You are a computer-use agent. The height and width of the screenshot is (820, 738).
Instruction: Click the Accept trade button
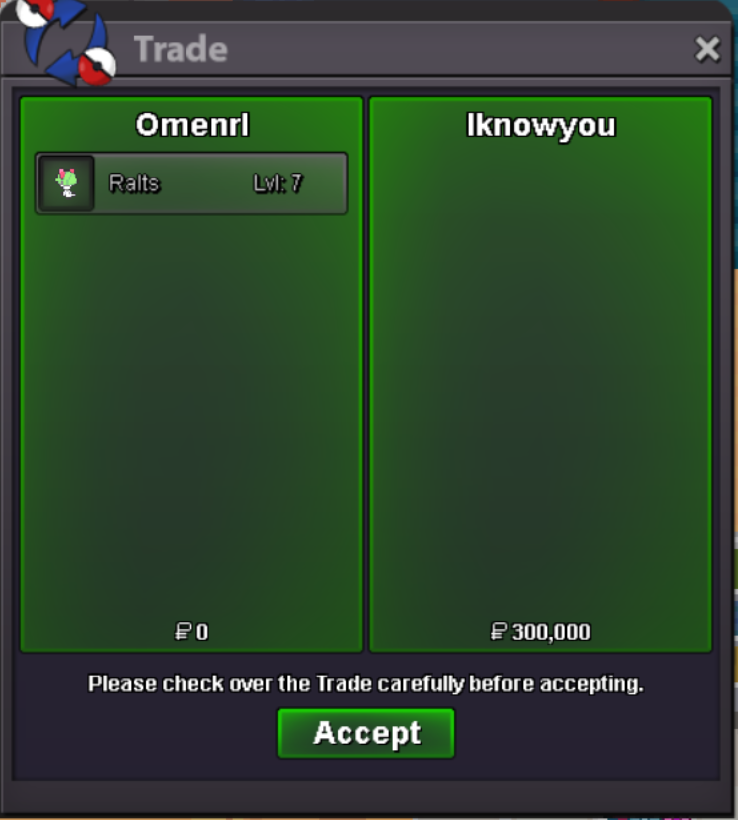pyautogui.click(x=366, y=733)
